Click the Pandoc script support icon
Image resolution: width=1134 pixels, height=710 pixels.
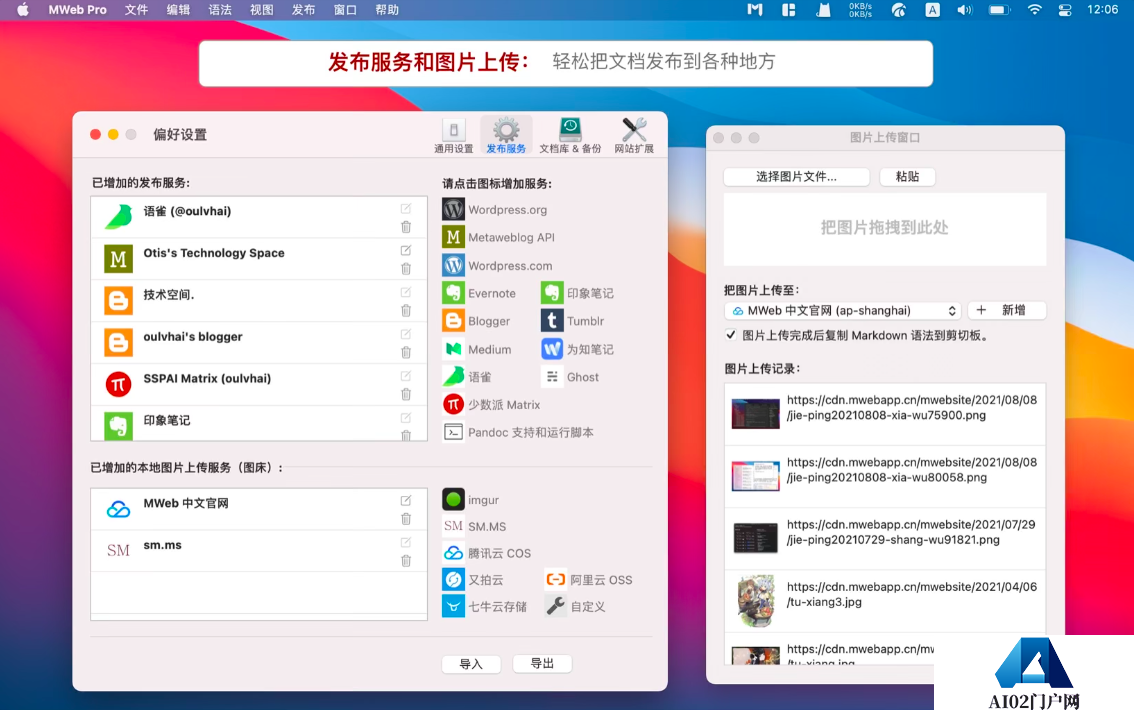453,432
